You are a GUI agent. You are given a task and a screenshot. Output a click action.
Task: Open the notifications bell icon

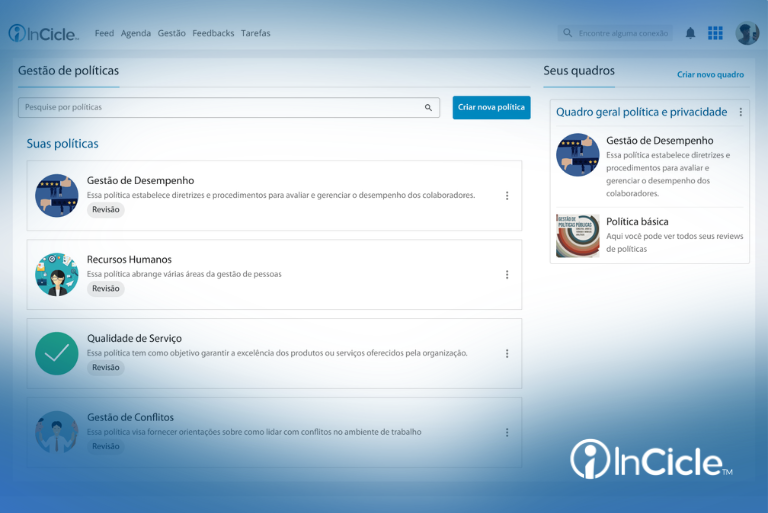click(x=690, y=33)
